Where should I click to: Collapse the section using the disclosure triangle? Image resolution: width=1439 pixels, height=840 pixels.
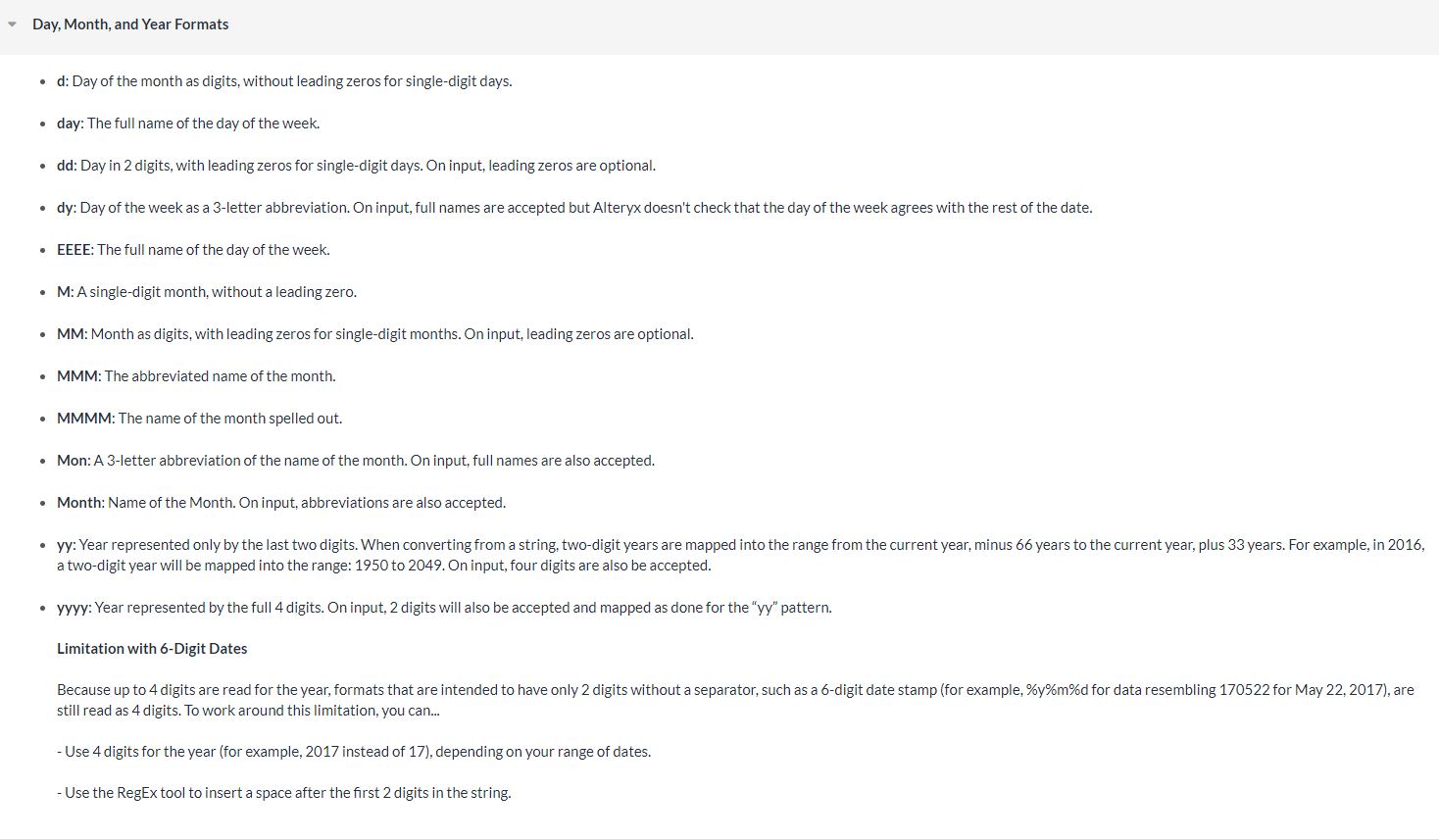tap(12, 25)
